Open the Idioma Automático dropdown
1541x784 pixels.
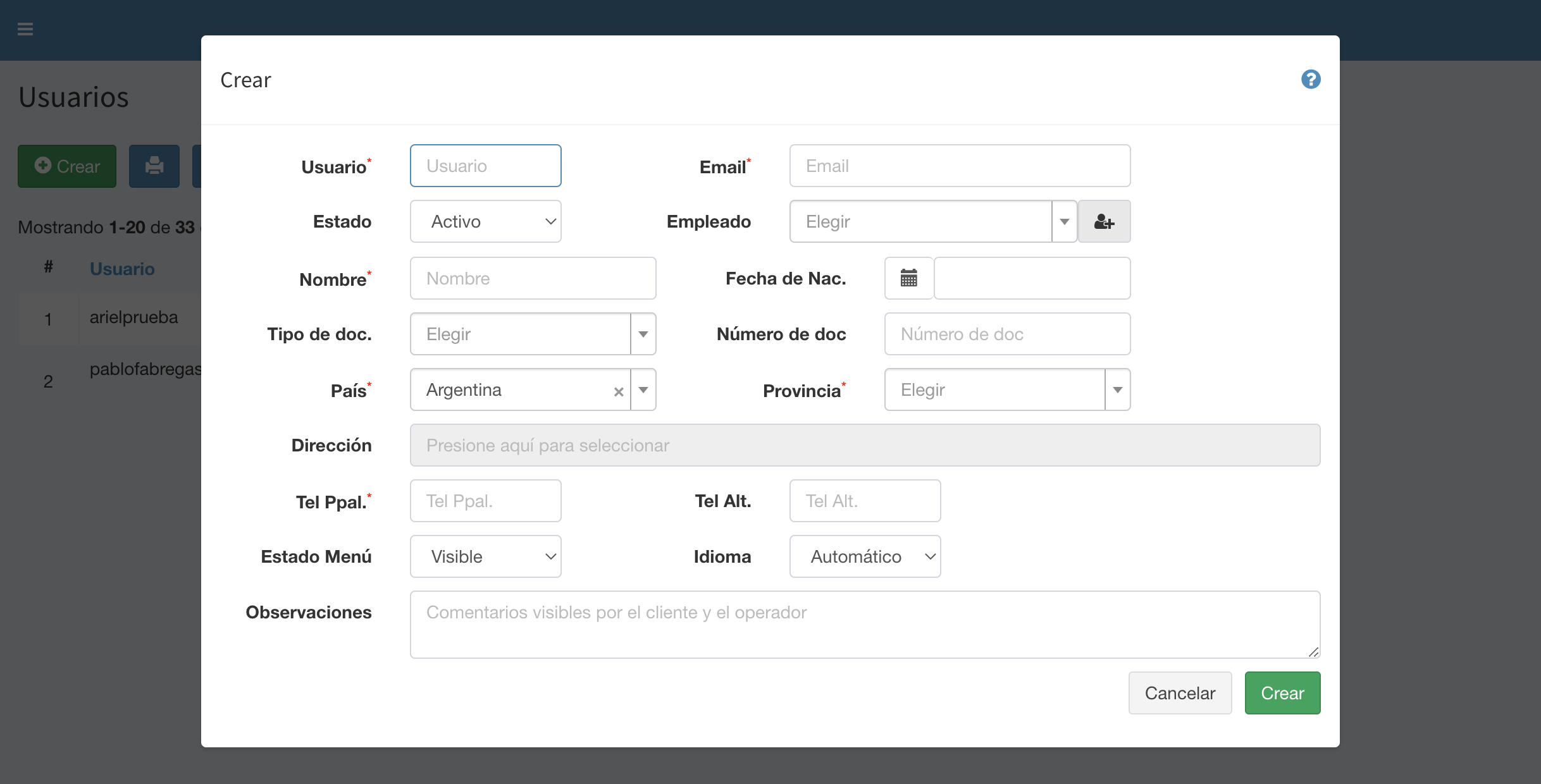click(865, 557)
